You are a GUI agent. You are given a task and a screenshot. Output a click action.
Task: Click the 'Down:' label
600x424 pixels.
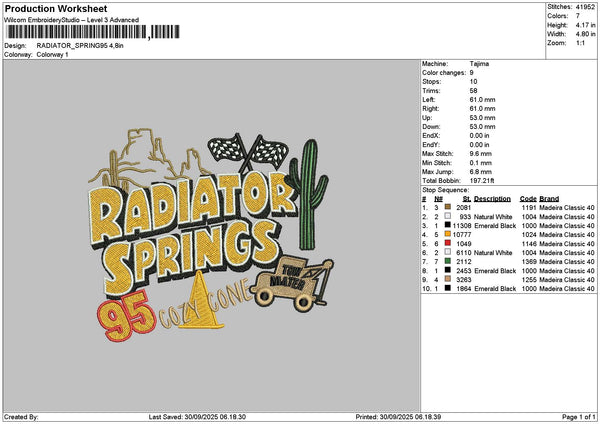click(x=431, y=127)
